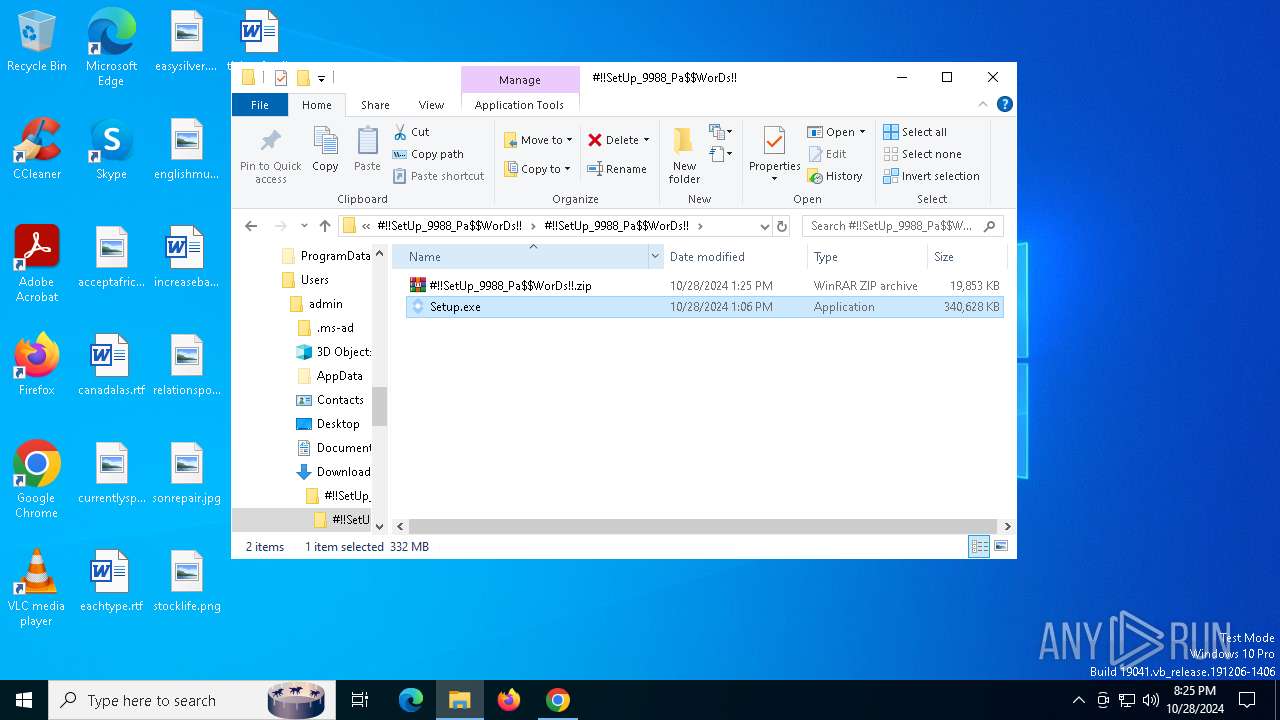
Task: Click Copy path command
Action: (x=428, y=154)
